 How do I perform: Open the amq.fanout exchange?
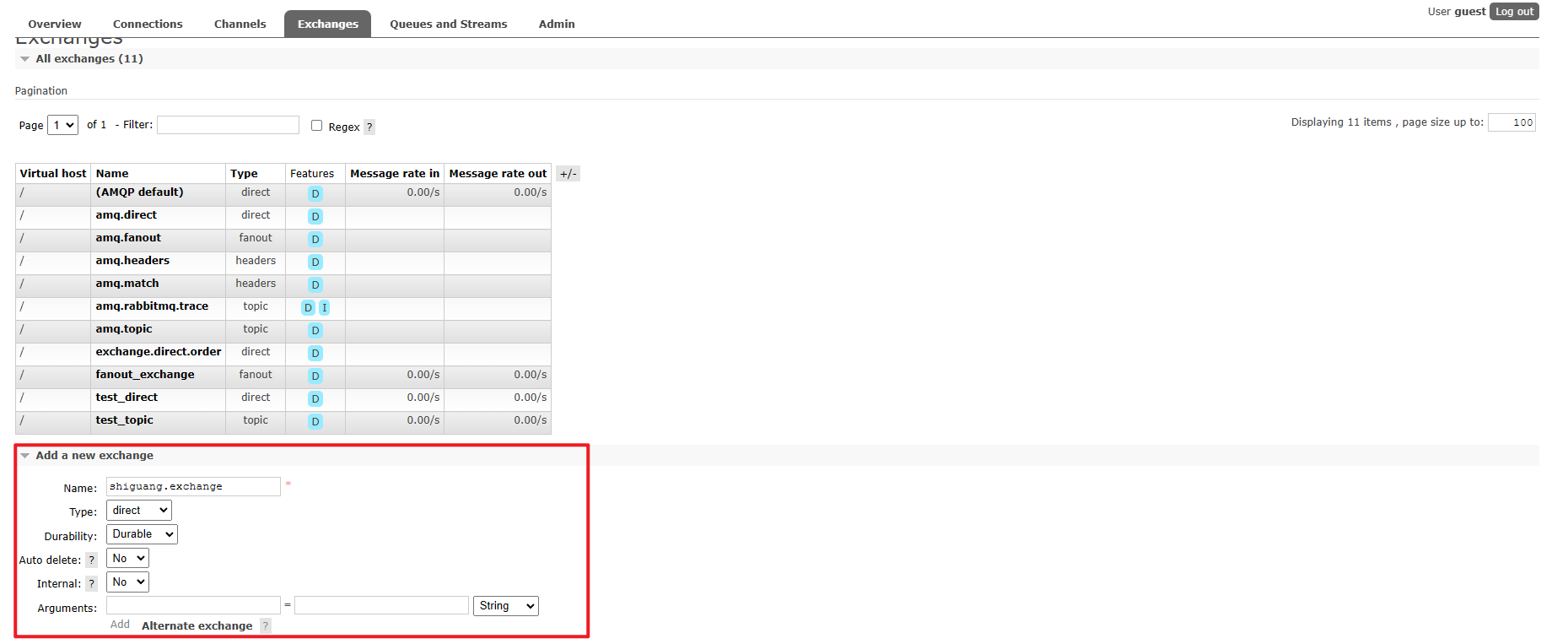(128, 238)
